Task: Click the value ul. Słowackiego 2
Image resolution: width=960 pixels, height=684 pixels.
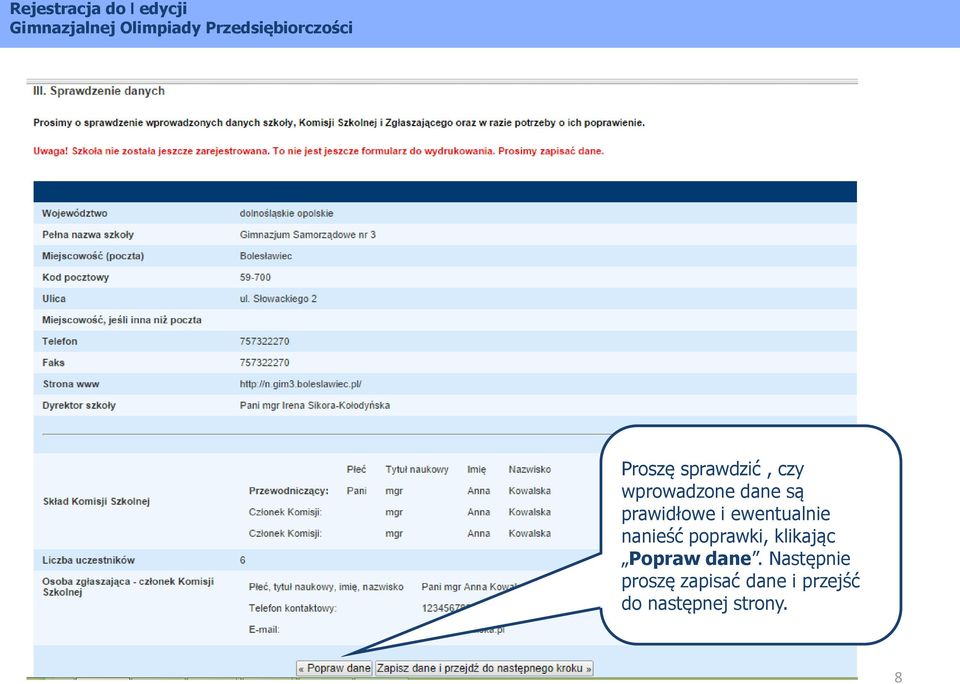Action: pos(278,299)
